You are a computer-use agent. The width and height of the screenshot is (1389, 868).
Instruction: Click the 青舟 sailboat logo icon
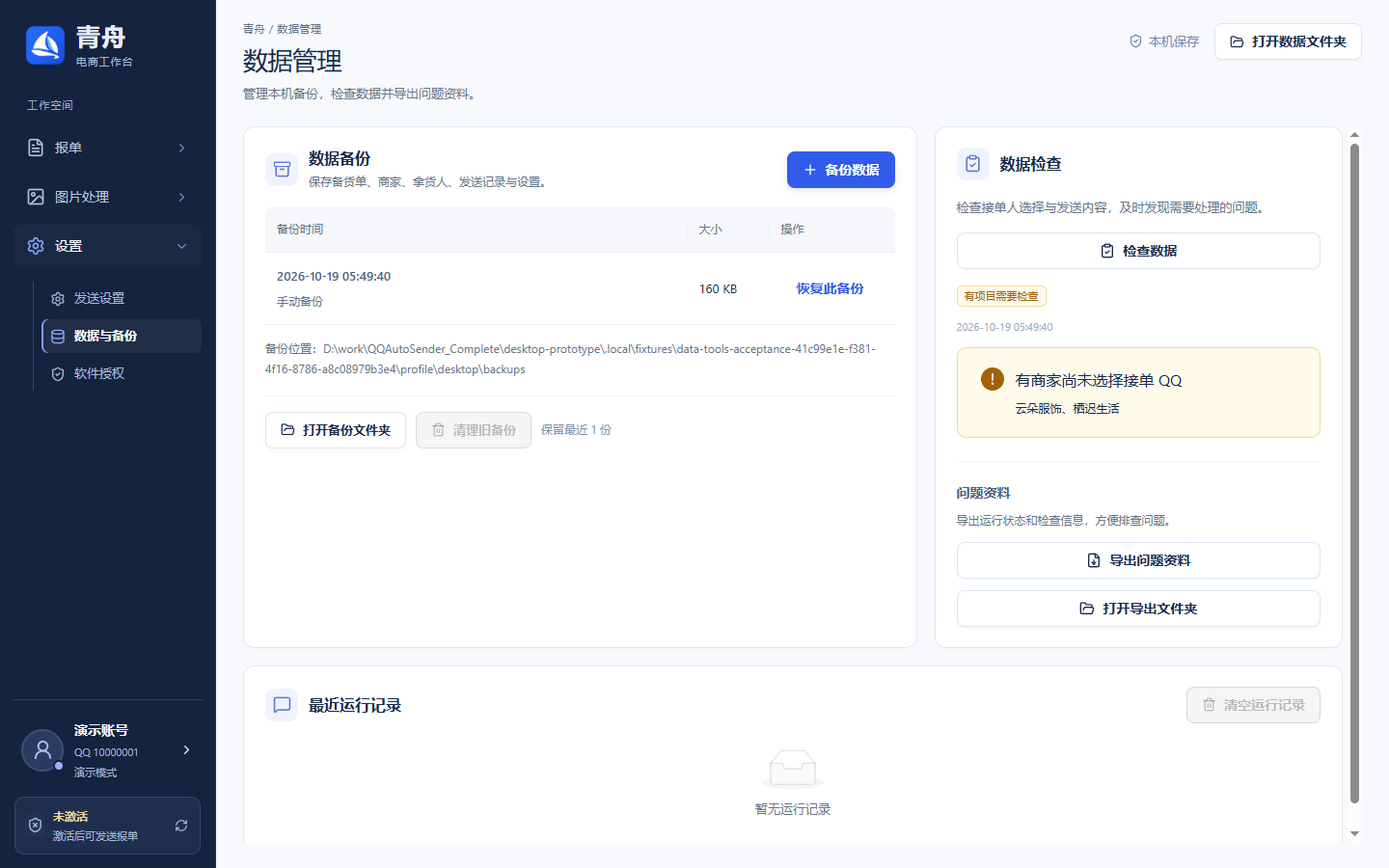click(x=45, y=45)
